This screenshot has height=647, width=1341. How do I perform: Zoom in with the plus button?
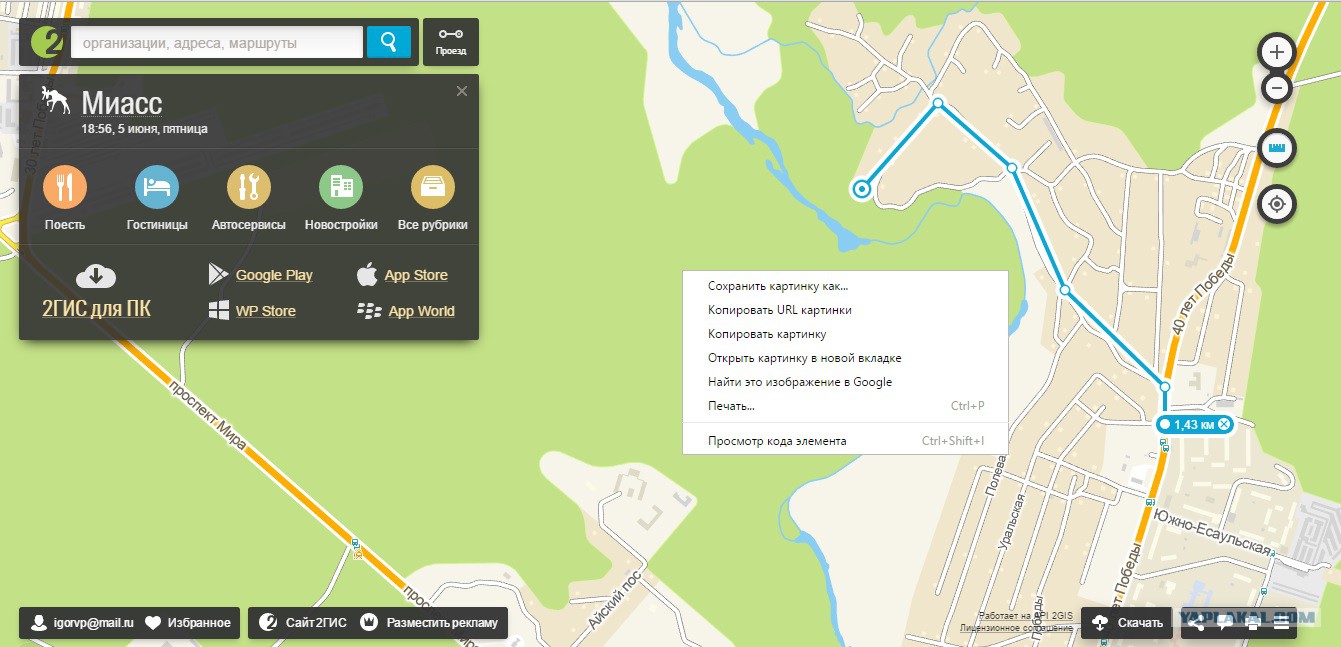1276,51
